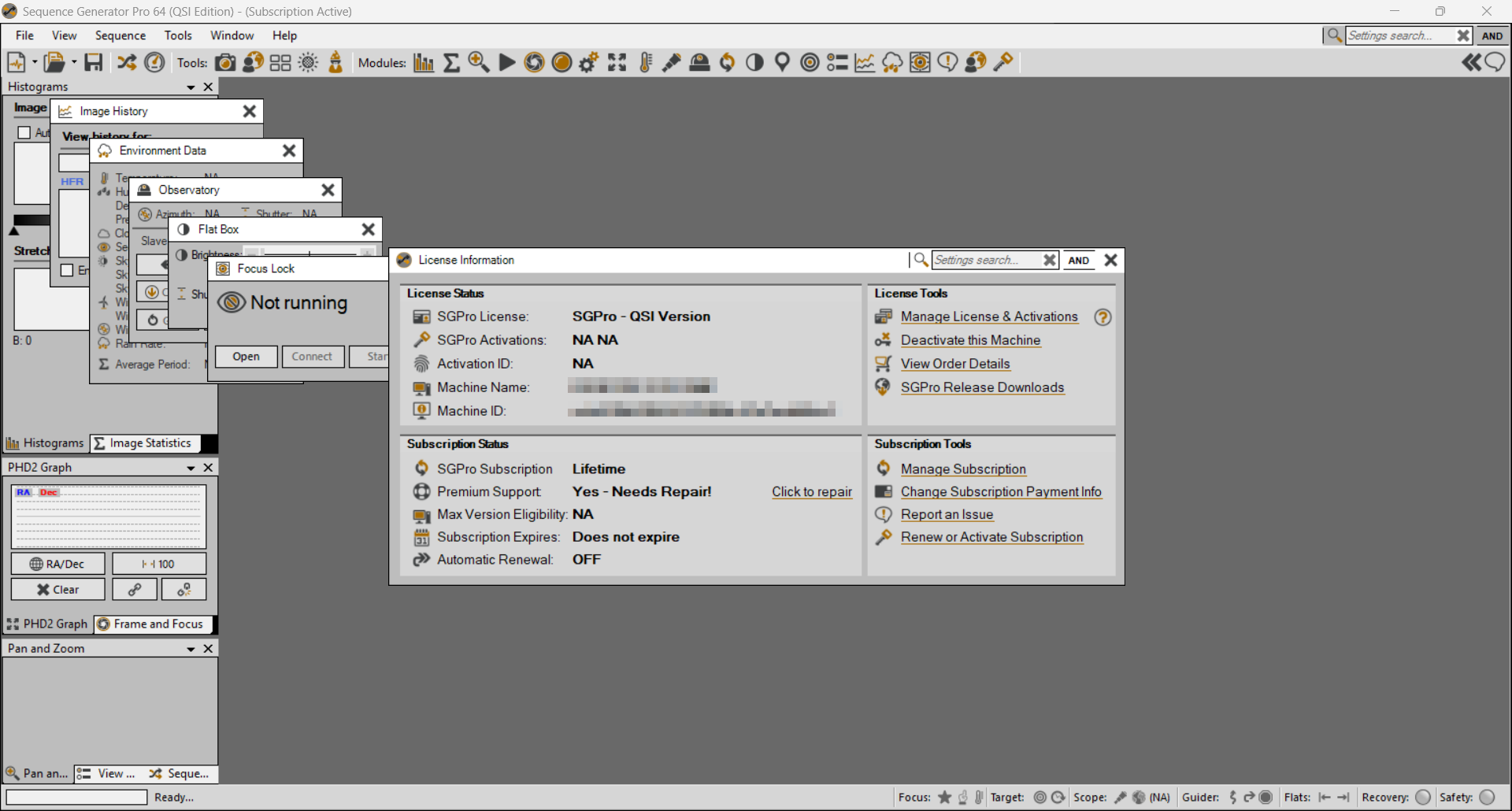Screen dimensions: 1512x811
Task: Open the Environment Data cloud module icon
Action: pos(892,62)
